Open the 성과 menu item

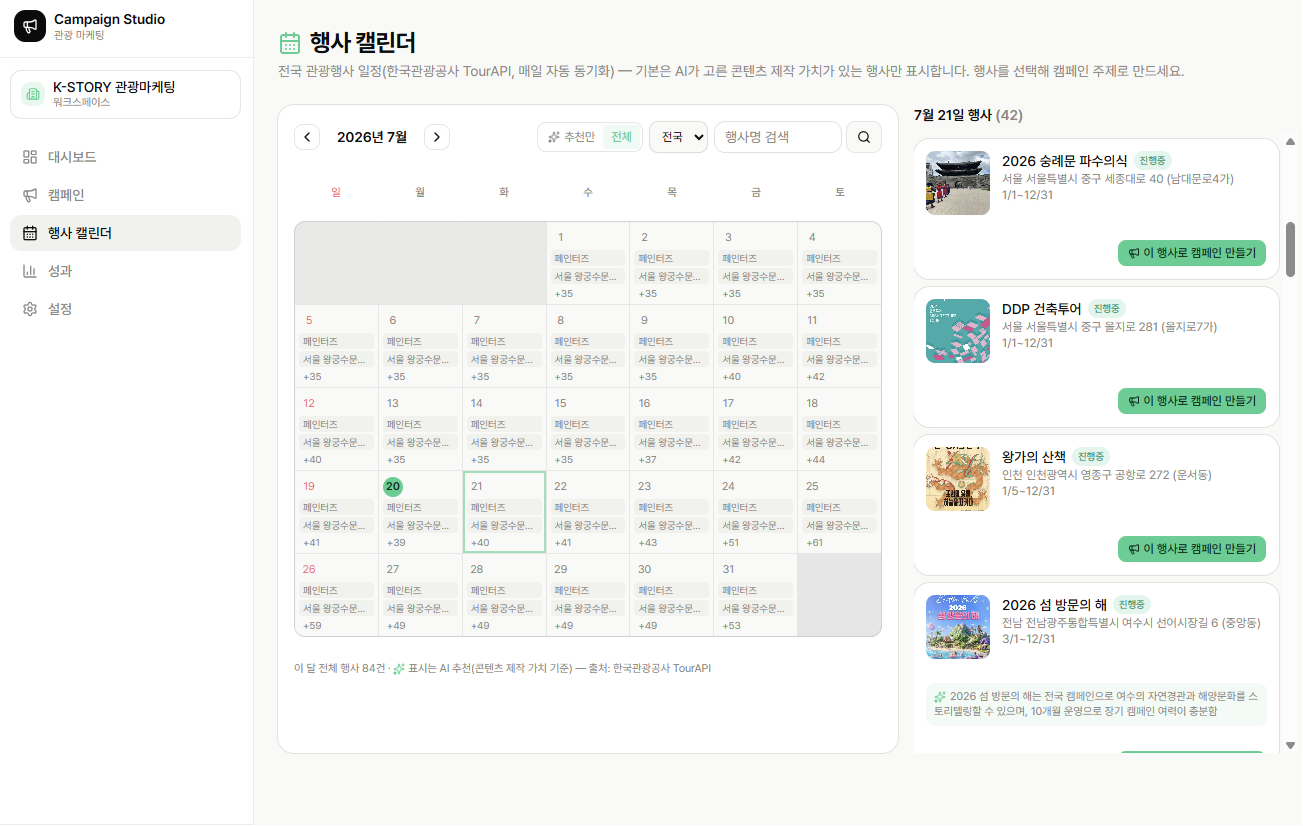(125, 271)
